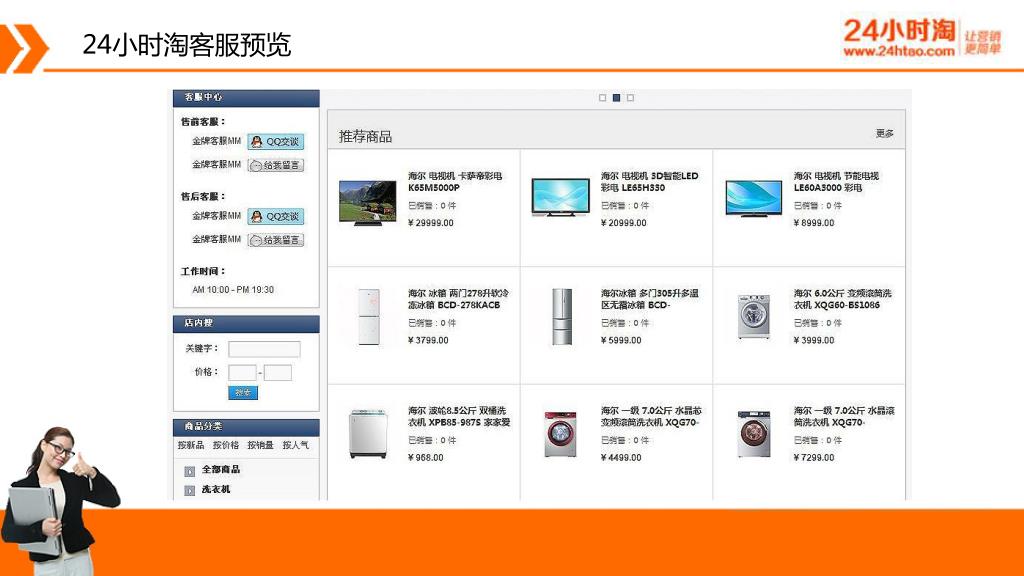Click working hours AM 10:00 - PM 19:30
This screenshot has height=576, width=1024.
click(232, 289)
